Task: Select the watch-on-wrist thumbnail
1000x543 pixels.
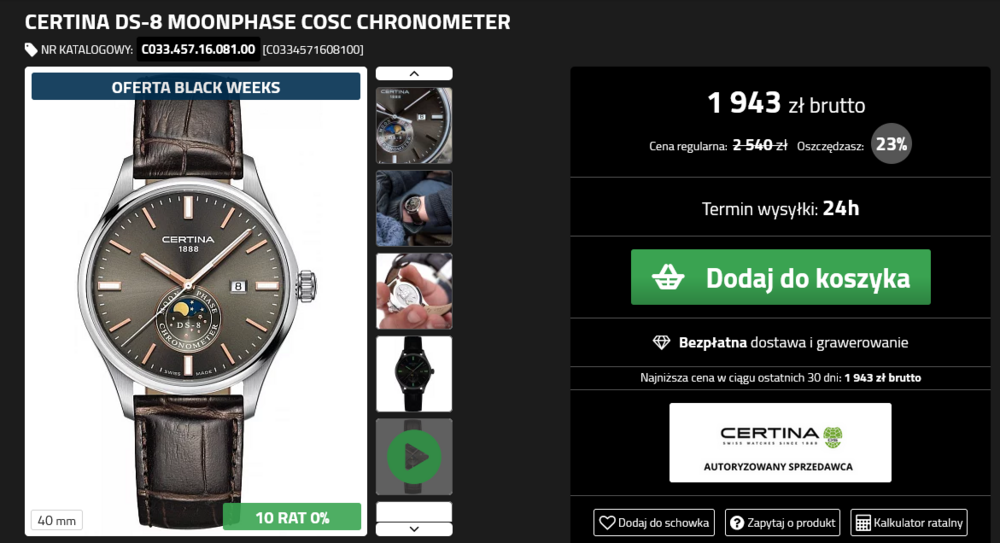Action: point(414,208)
